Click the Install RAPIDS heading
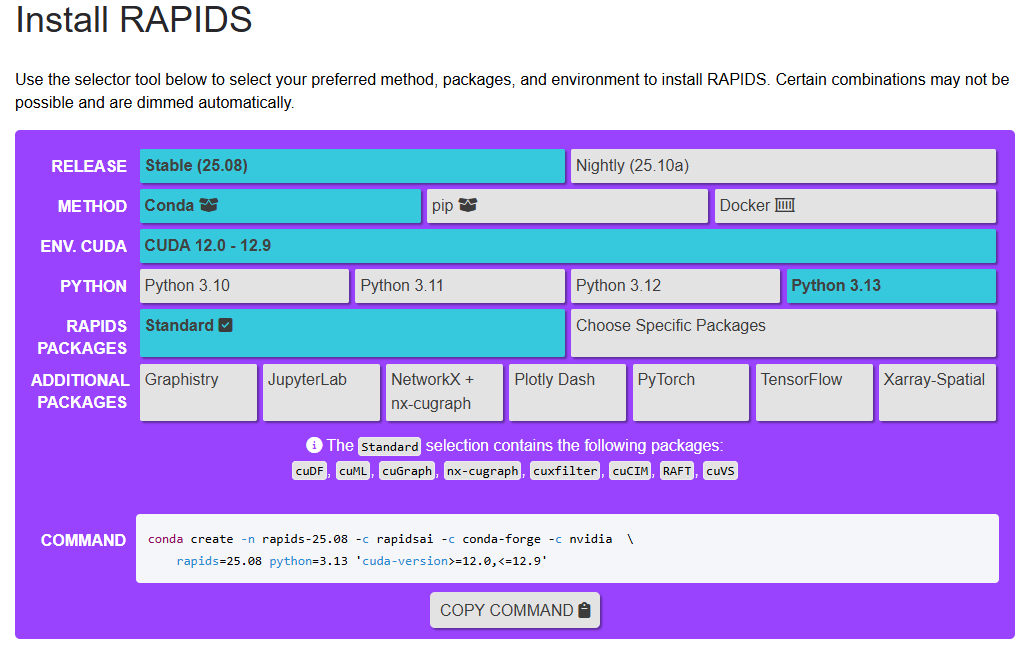1036x654 pixels. (133, 19)
